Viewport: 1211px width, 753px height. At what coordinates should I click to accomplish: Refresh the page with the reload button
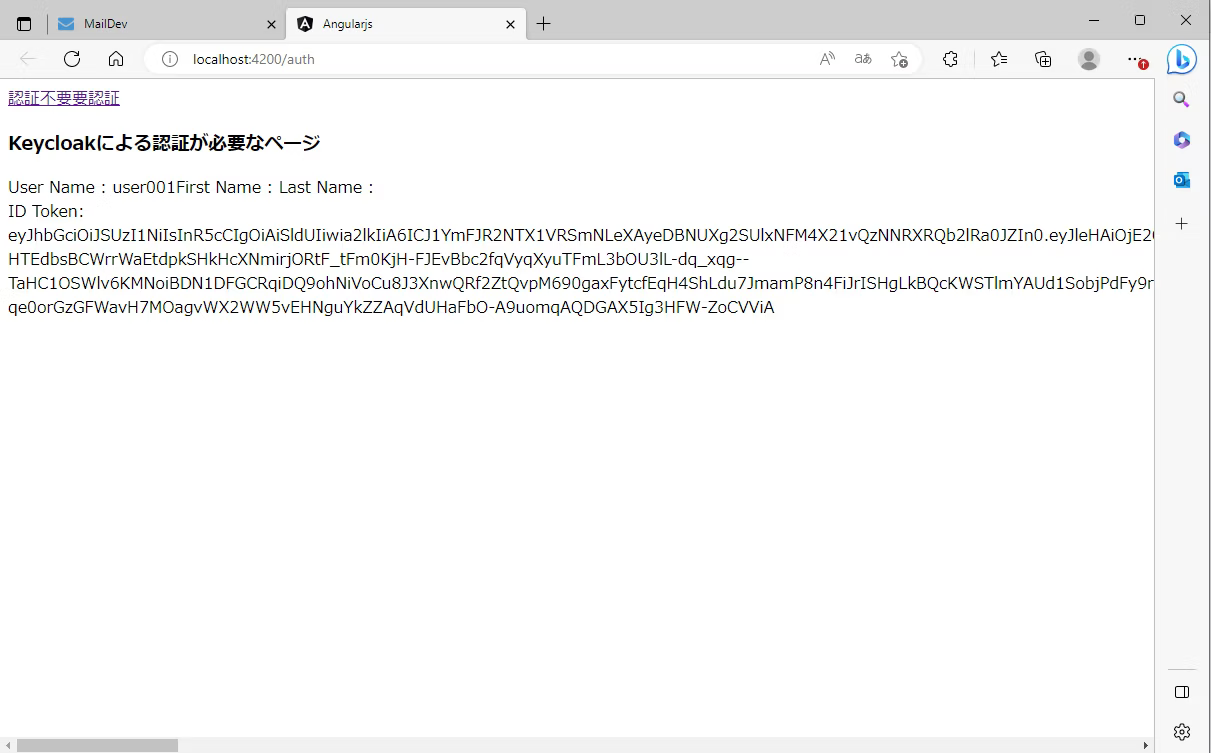tap(72, 59)
